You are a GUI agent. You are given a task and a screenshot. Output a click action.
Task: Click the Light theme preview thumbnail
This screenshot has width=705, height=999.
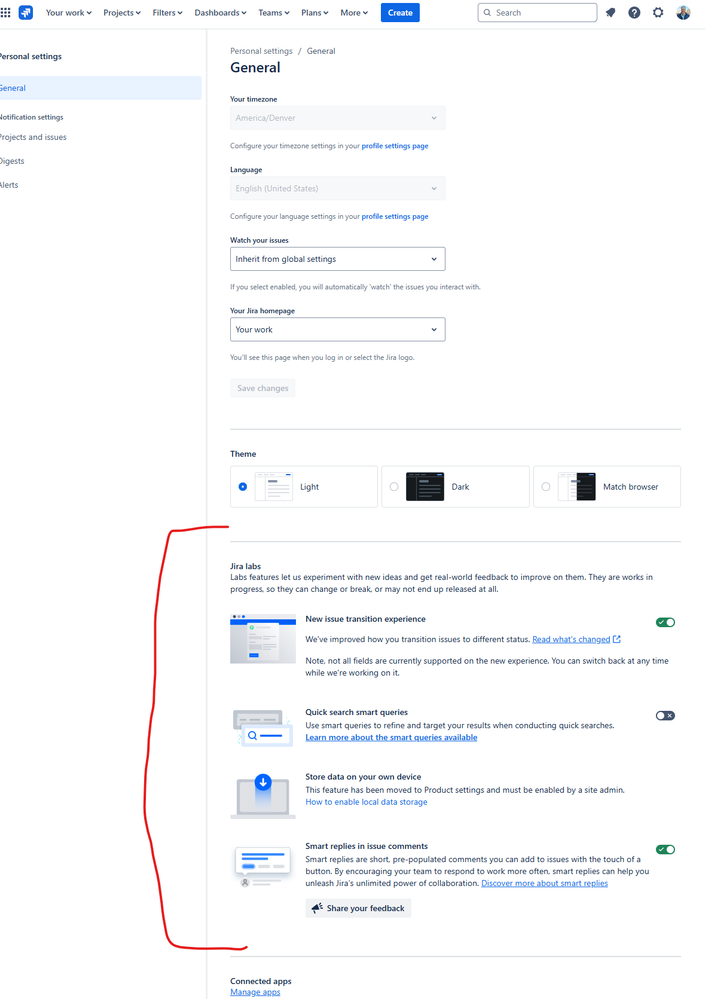pos(274,487)
